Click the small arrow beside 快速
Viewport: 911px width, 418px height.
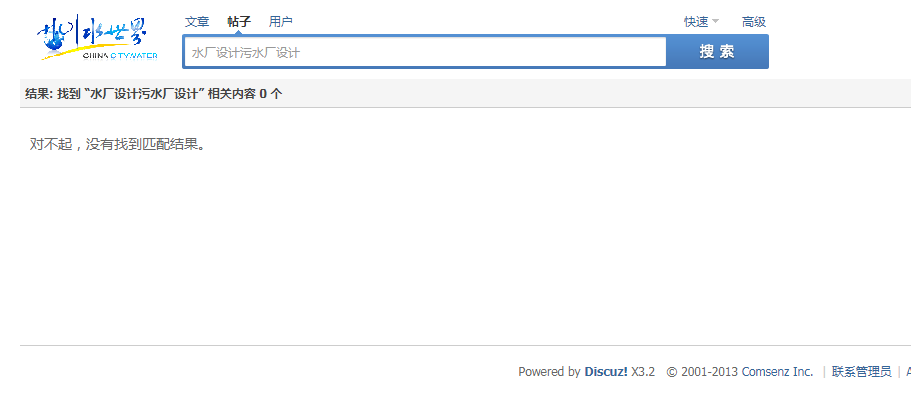pyautogui.click(x=715, y=22)
